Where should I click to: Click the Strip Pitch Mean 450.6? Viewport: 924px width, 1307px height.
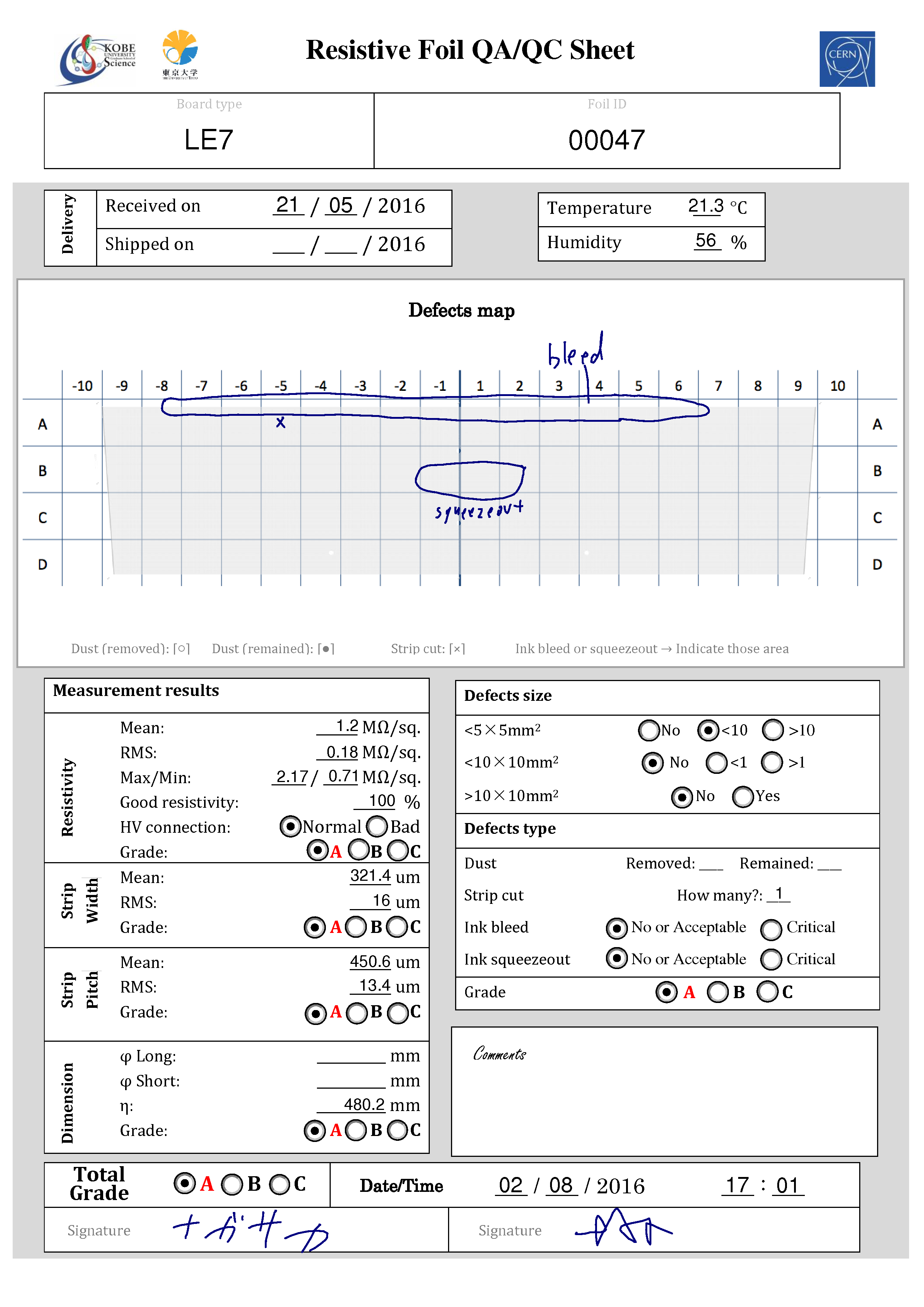(x=370, y=962)
